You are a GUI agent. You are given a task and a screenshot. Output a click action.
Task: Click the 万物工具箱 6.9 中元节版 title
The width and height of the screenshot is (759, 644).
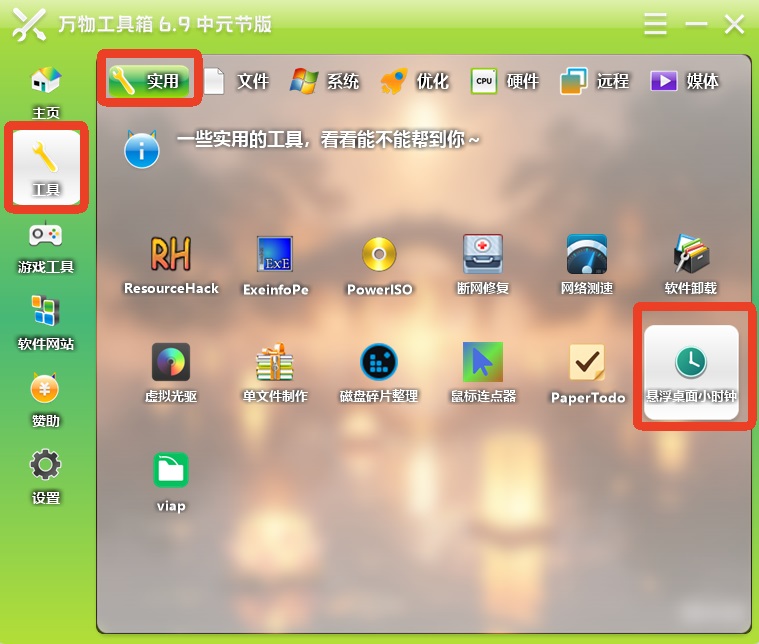[165, 24]
